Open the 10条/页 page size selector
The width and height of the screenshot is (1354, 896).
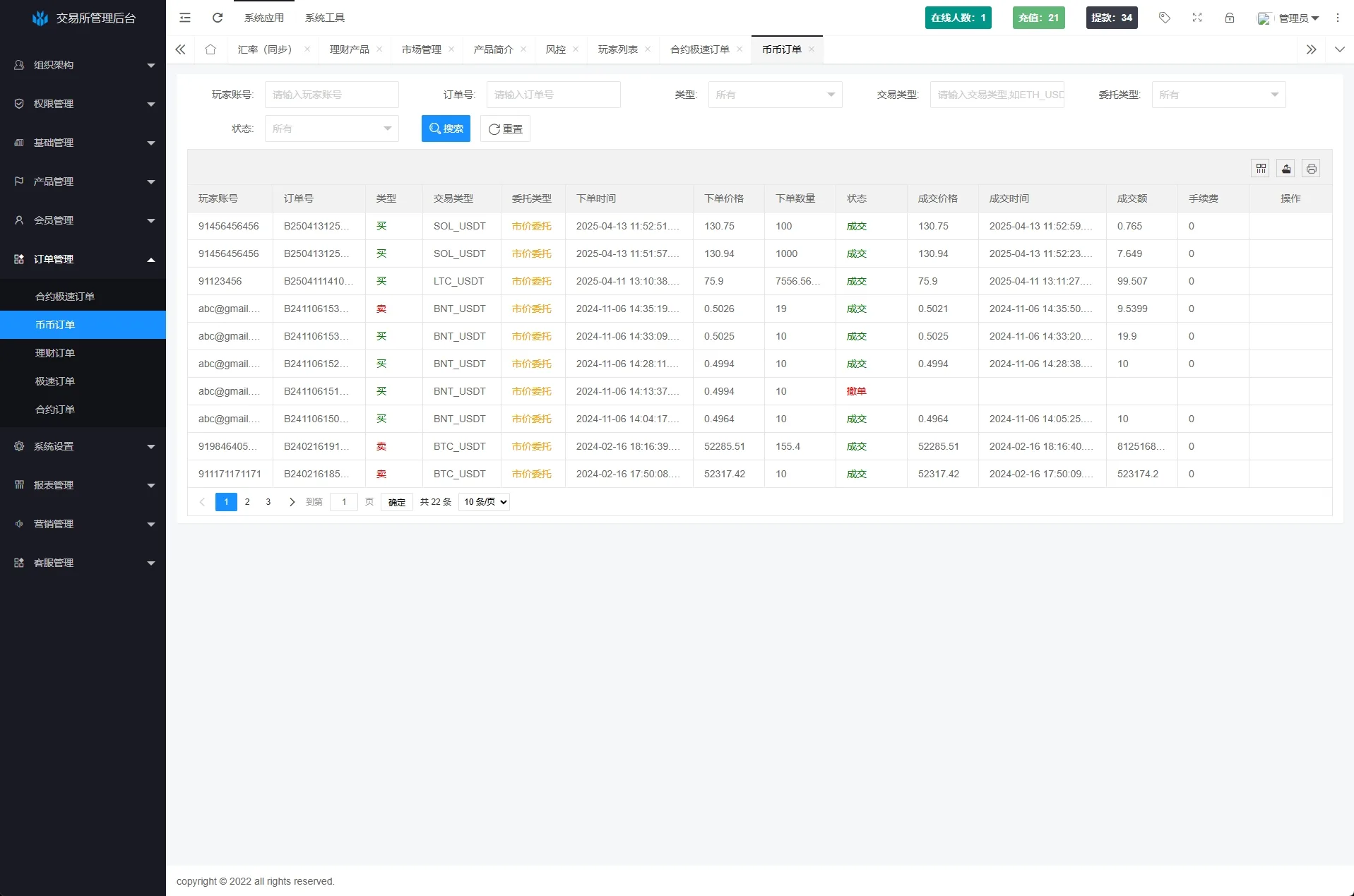(483, 502)
